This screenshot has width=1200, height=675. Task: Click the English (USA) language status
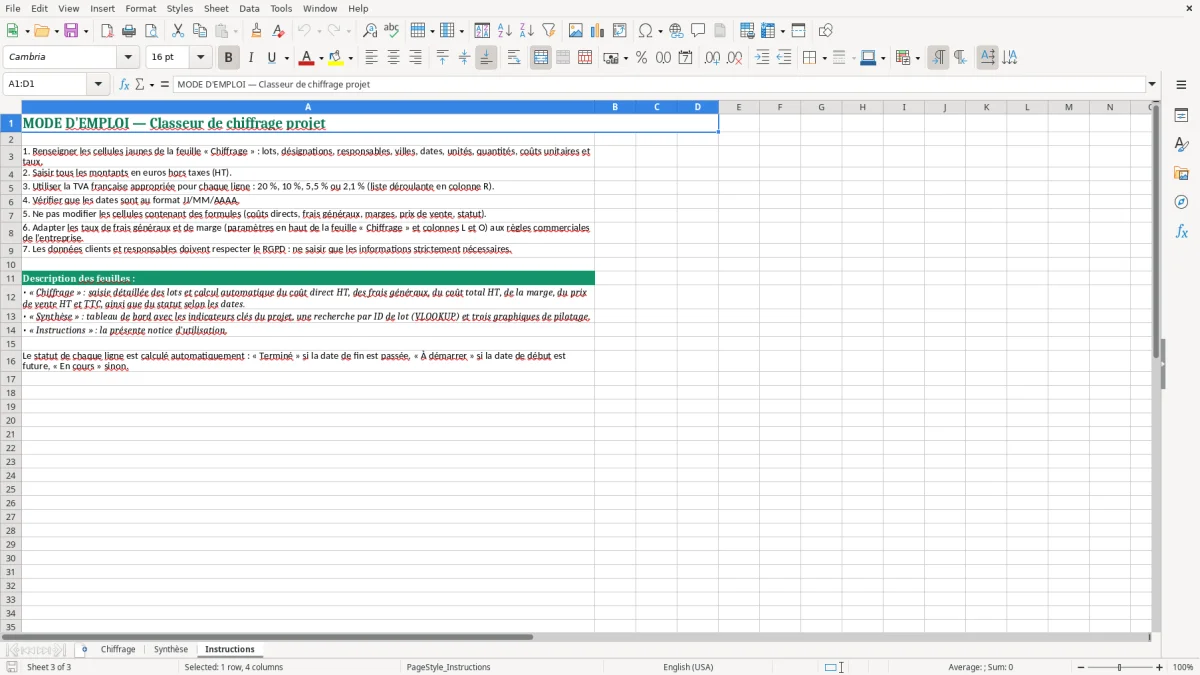pos(688,667)
